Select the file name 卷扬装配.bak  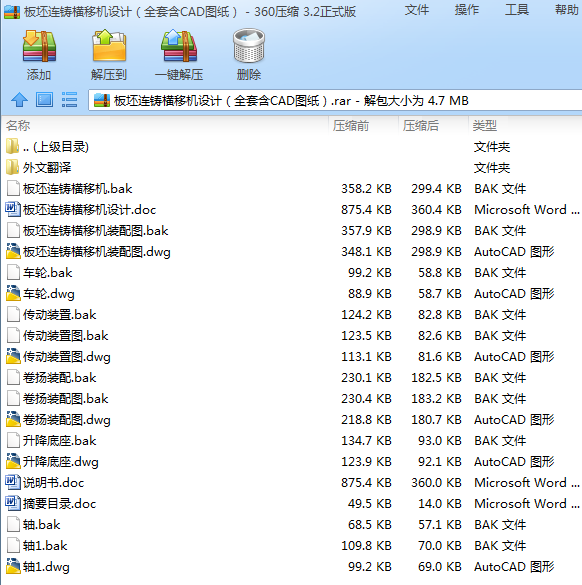pyautogui.click(x=60, y=378)
